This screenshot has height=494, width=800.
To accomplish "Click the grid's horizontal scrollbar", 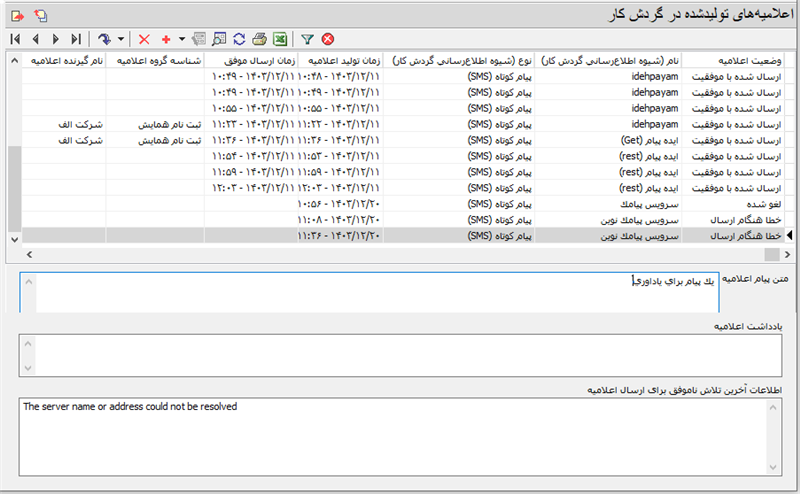I will pos(400,254).
